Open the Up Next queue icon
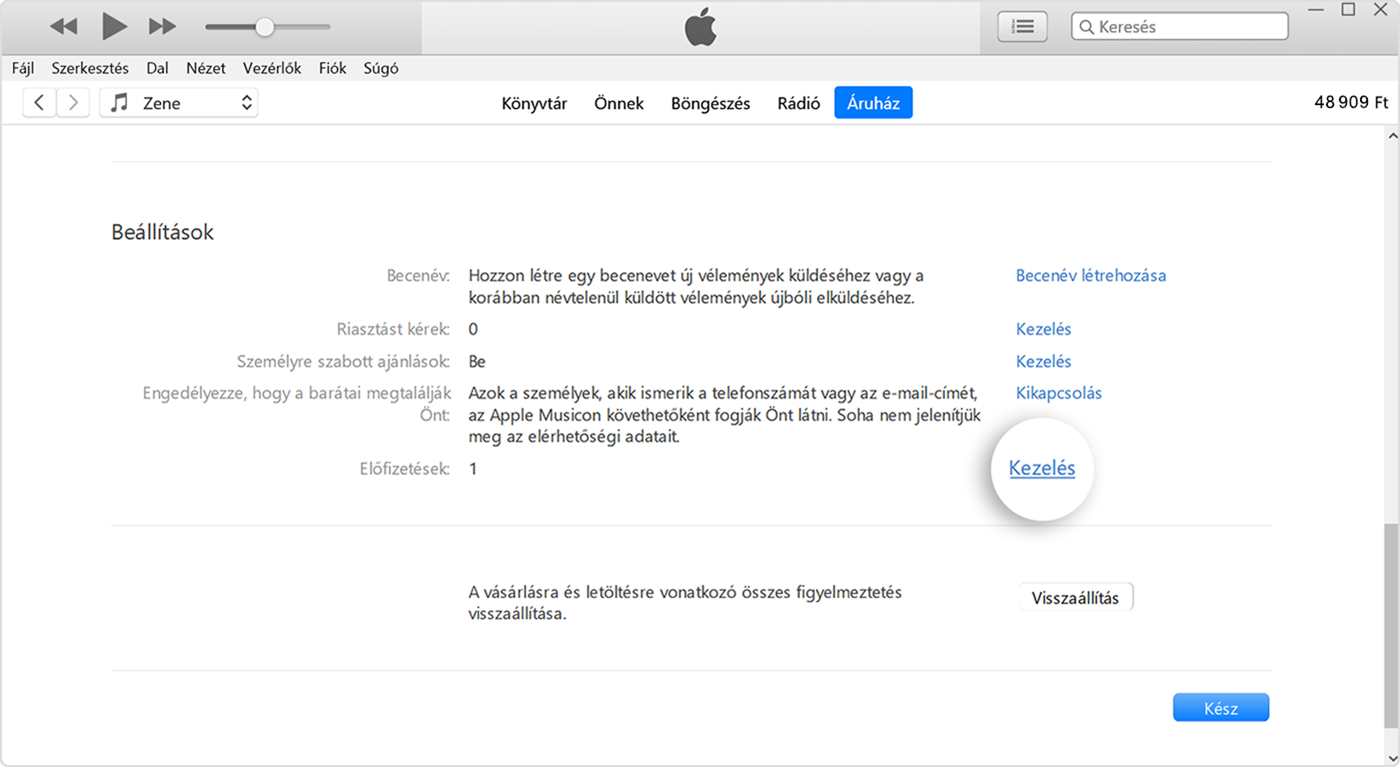This screenshot has width=1400, height=768. coord(1021,26)
